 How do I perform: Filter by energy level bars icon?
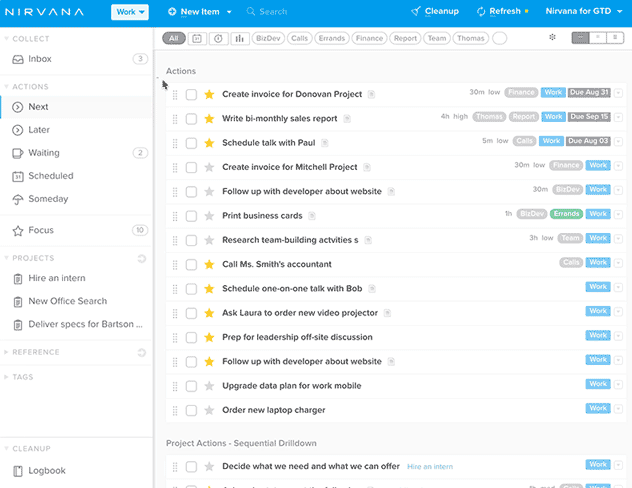pyautogui.click(x=240, y=38)
